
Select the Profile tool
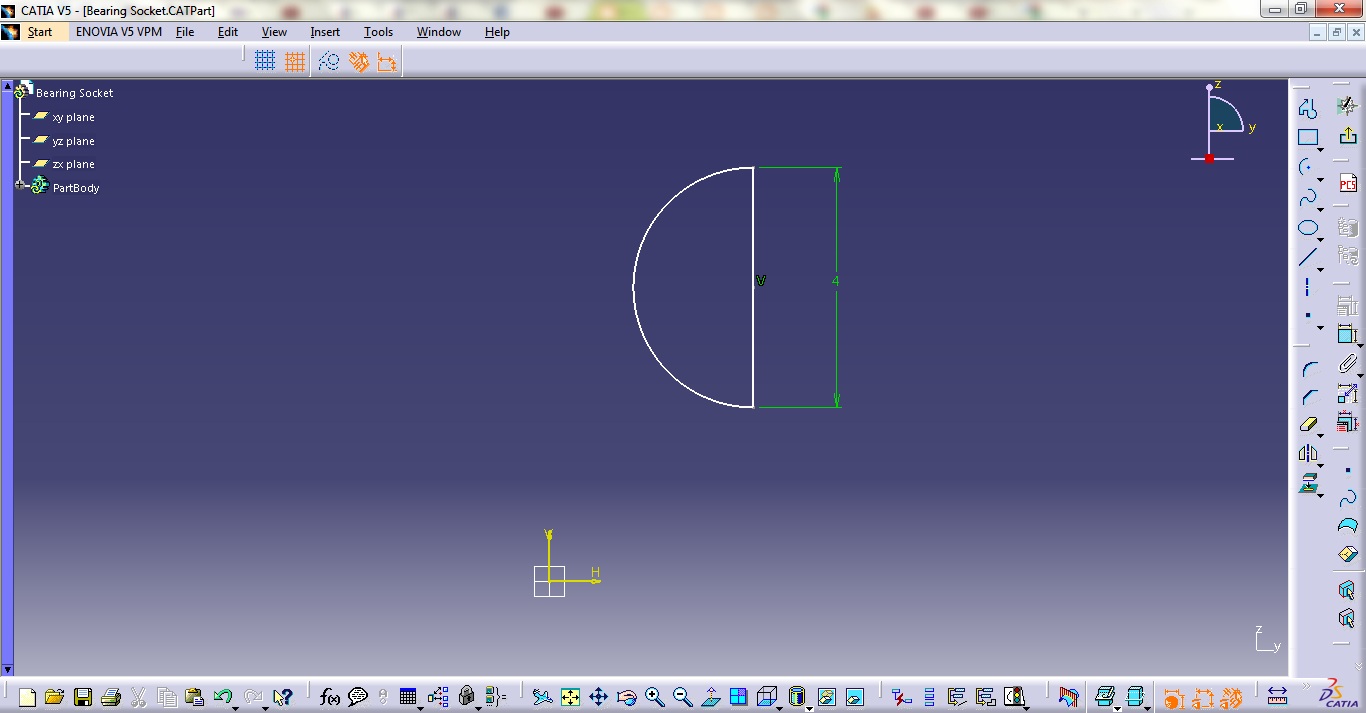tap(1310, 107)
